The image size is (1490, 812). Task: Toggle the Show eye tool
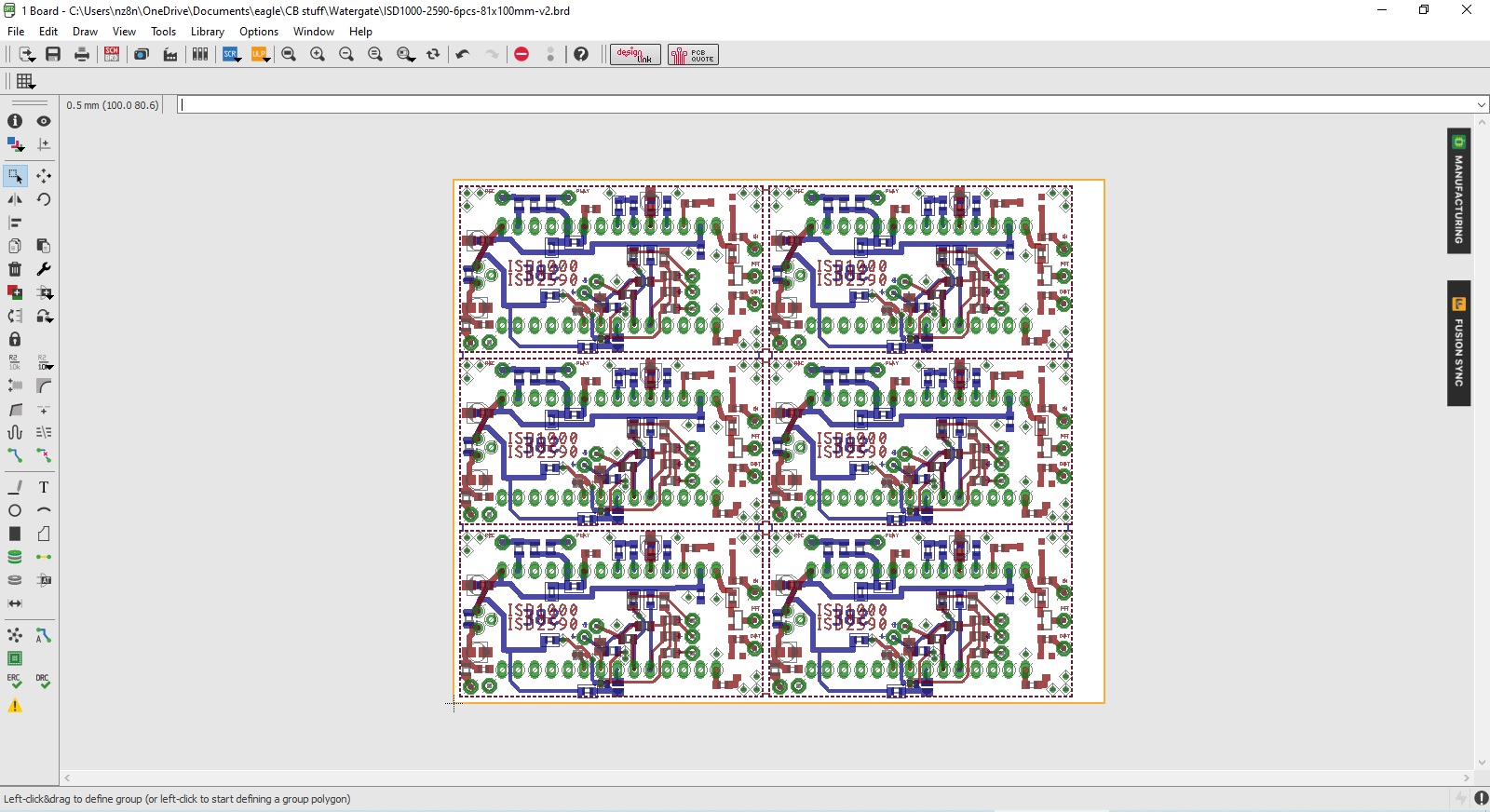(x=44, y=121)
